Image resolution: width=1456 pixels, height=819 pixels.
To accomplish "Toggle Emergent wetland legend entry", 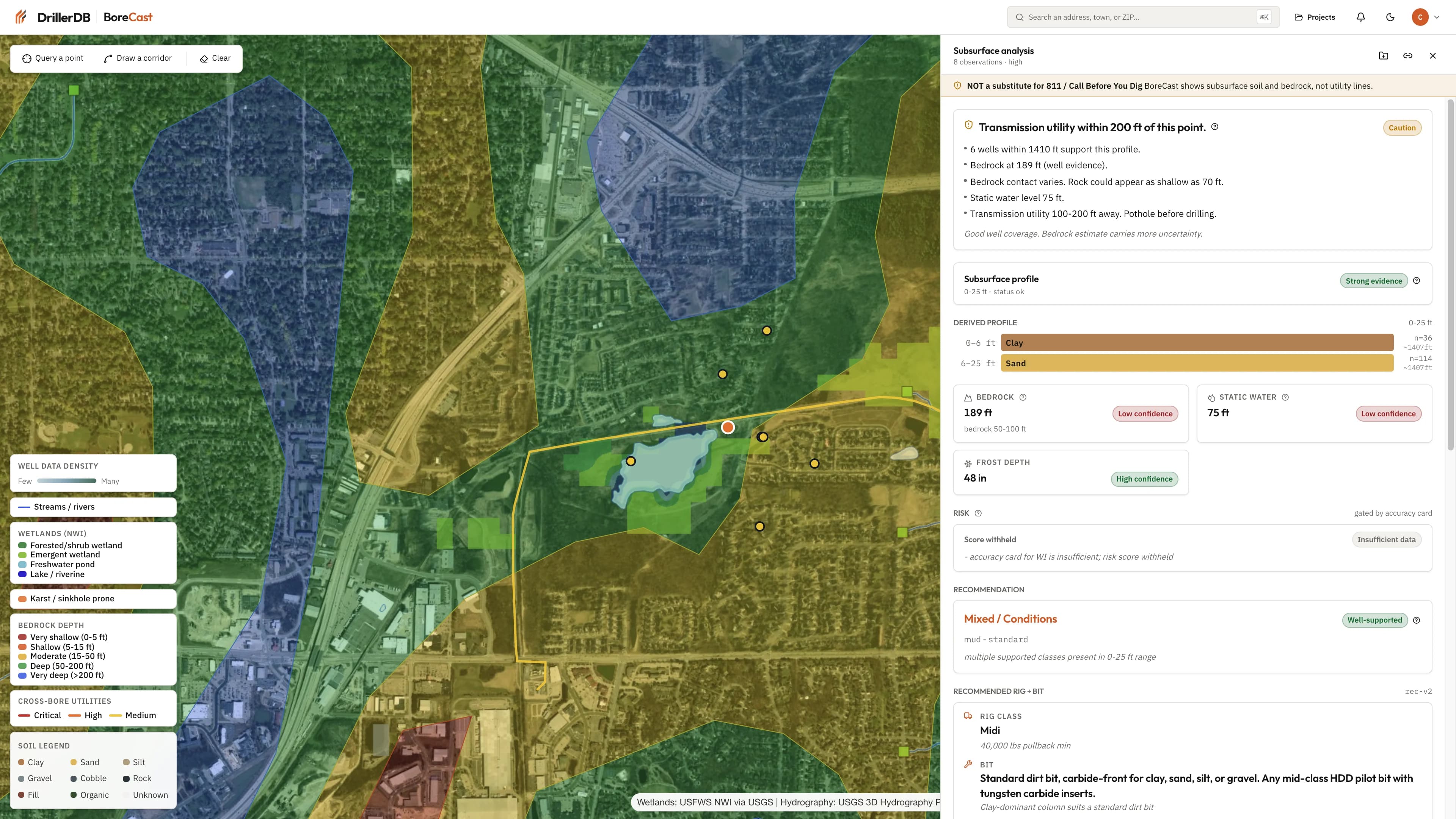I will click(60, 554).
